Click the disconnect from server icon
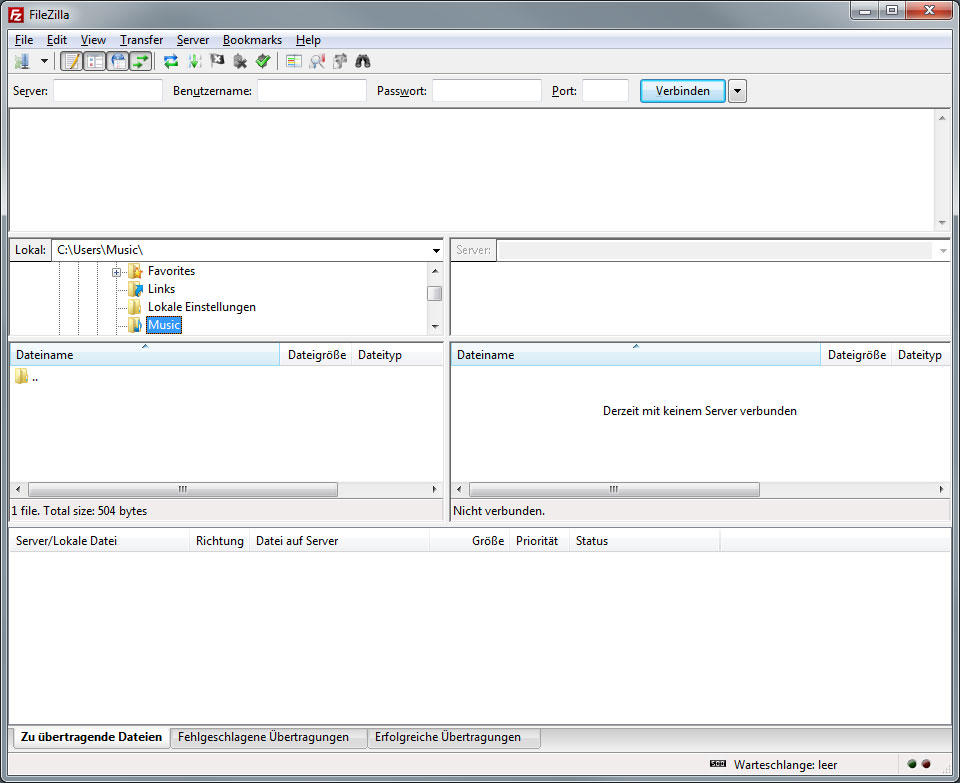The width and height of the screenshot is (960, 783). tap(240, 61)
